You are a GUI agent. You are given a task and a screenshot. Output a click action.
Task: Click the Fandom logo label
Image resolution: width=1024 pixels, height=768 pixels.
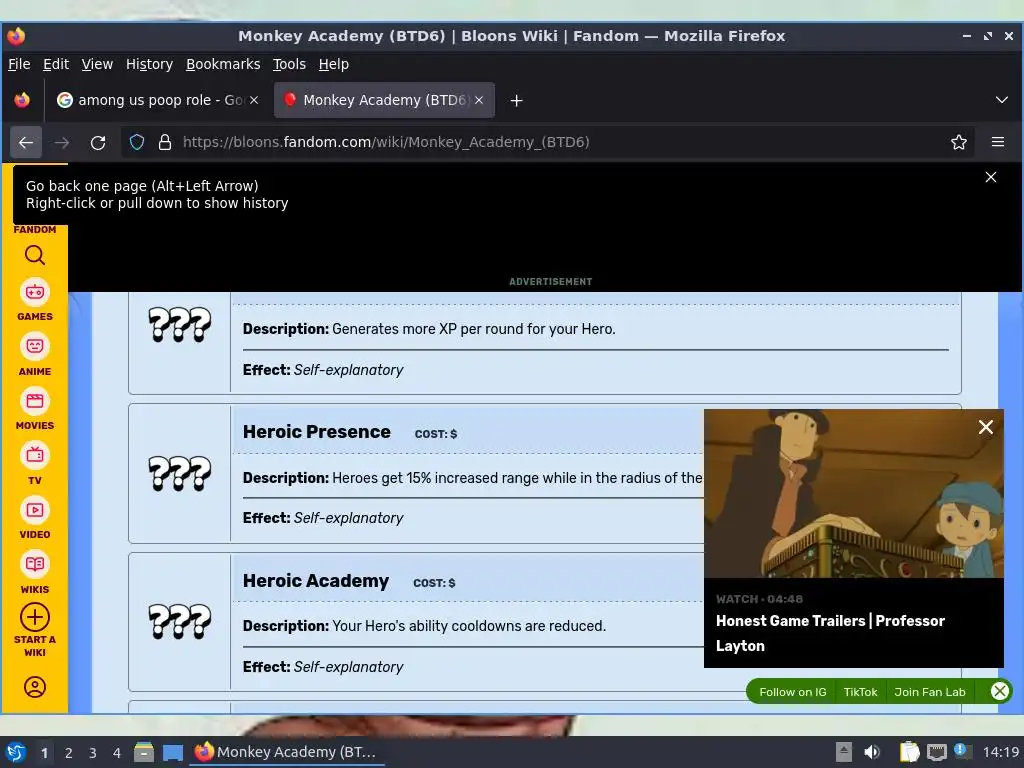click(35, 229)
